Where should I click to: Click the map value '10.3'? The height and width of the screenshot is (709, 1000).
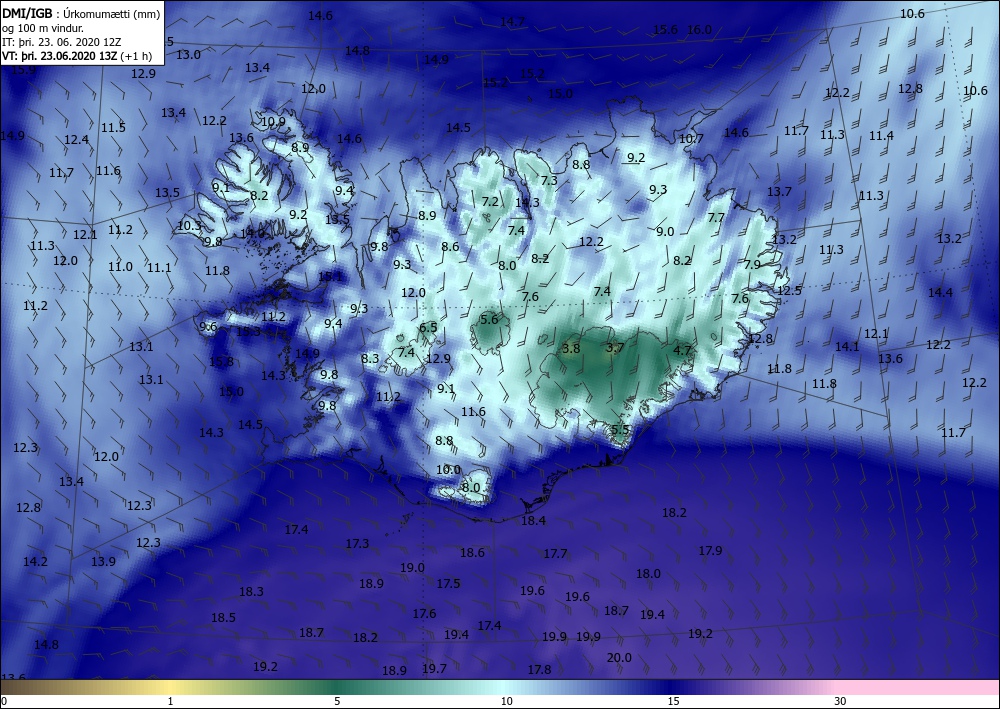point(189,225)
